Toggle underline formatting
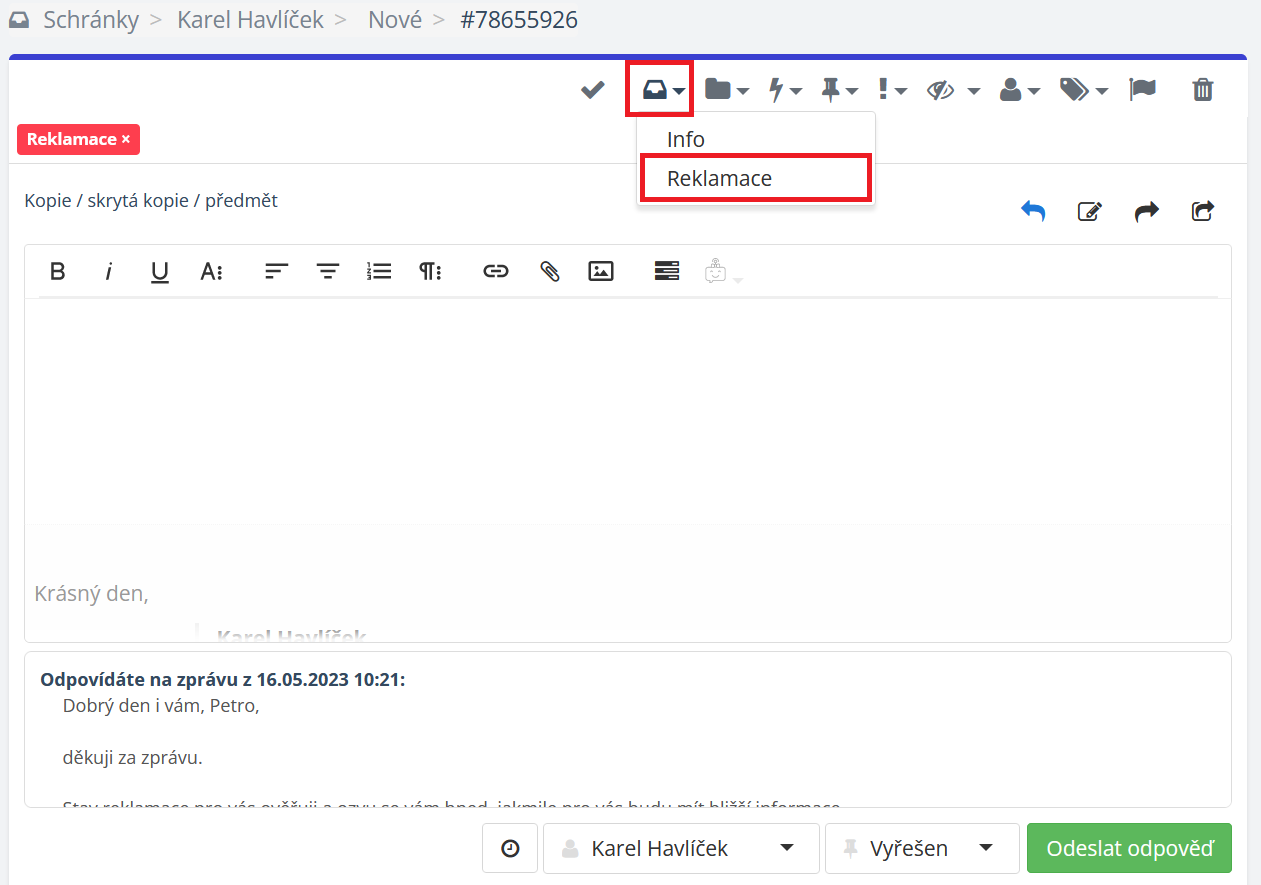1261x885 pixels. coord(159,271)
